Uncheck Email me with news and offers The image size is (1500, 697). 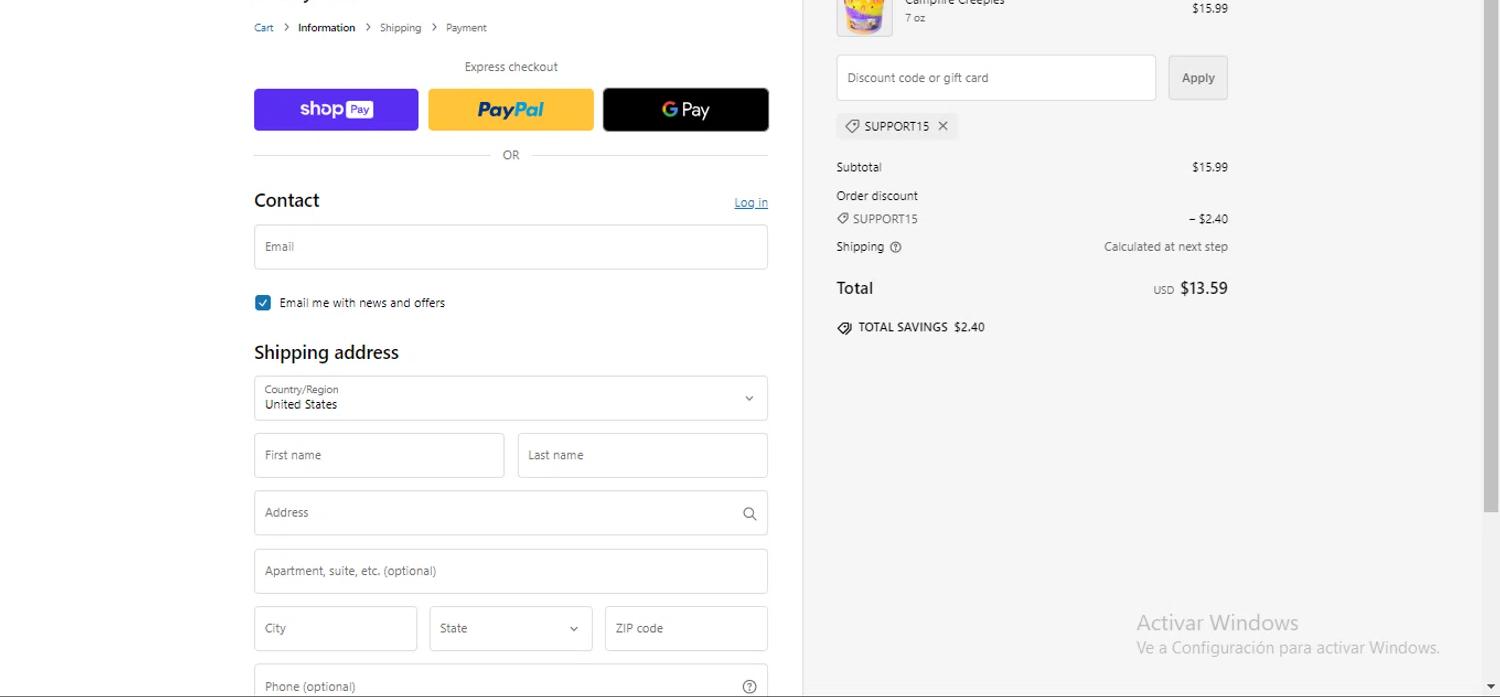point(263,303)
